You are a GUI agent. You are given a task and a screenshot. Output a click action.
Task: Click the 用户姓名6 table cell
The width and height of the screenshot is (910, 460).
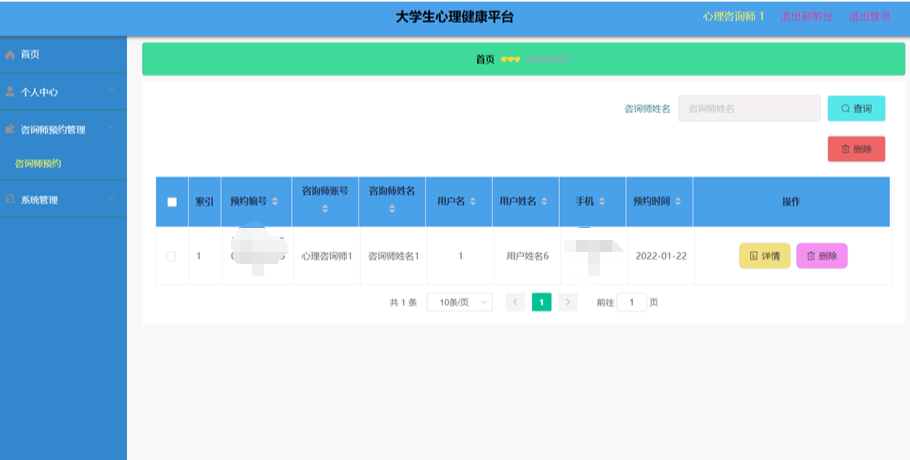tap(528, 256)
